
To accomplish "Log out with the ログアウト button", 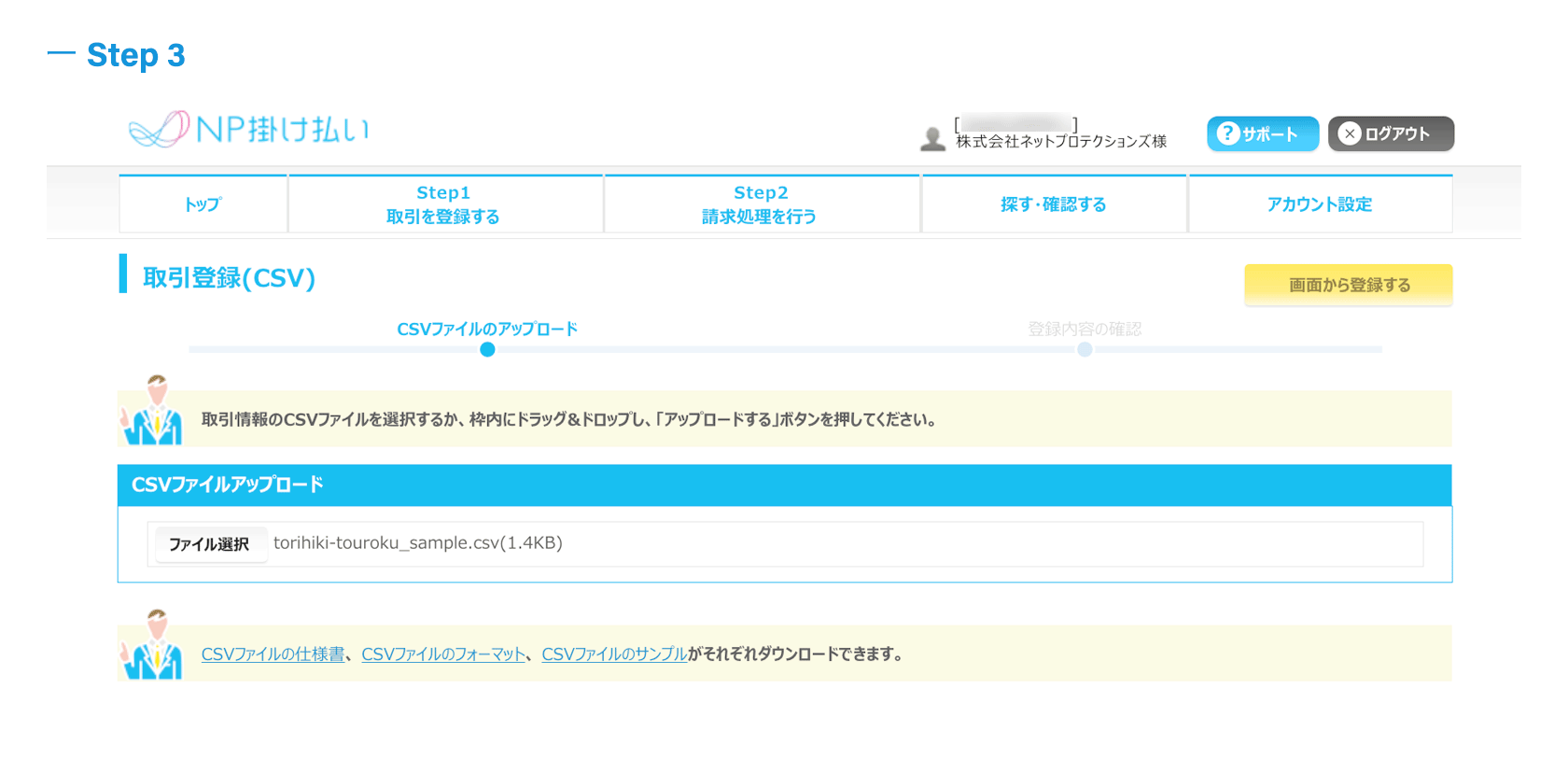I will click(1391, 134).
